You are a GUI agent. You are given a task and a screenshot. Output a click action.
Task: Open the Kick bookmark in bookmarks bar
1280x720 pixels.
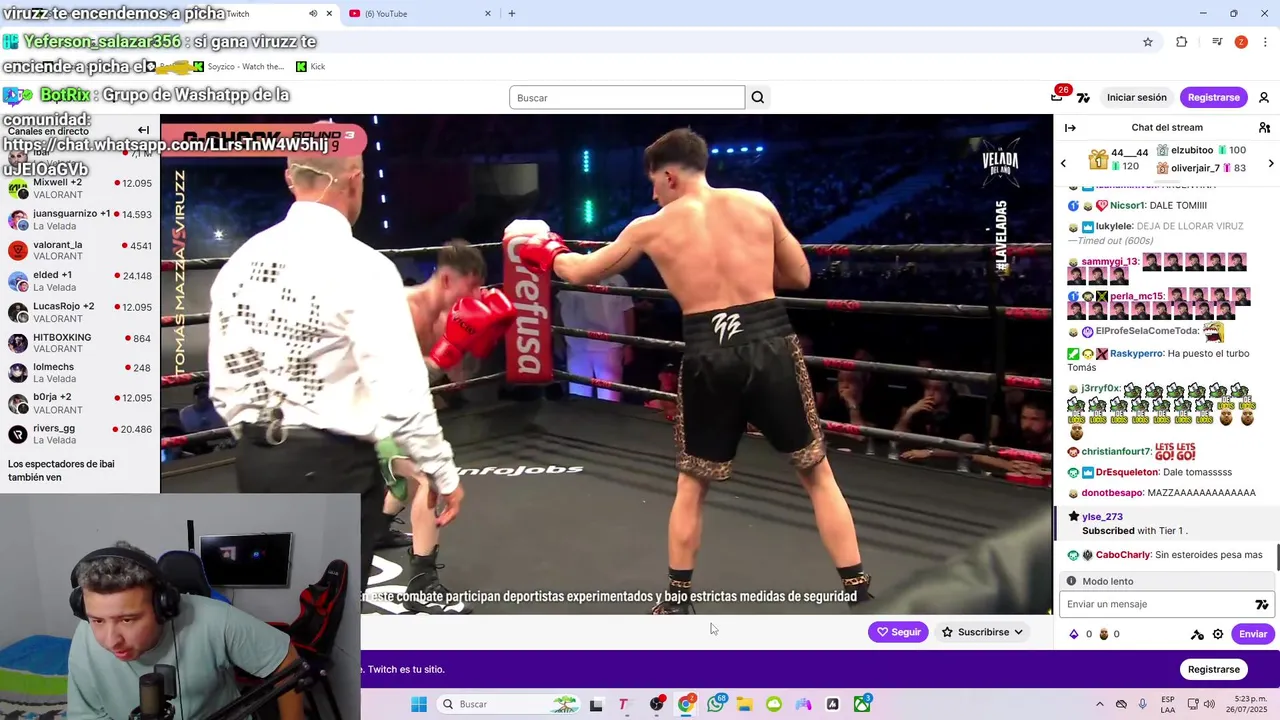tap(311, 66)
